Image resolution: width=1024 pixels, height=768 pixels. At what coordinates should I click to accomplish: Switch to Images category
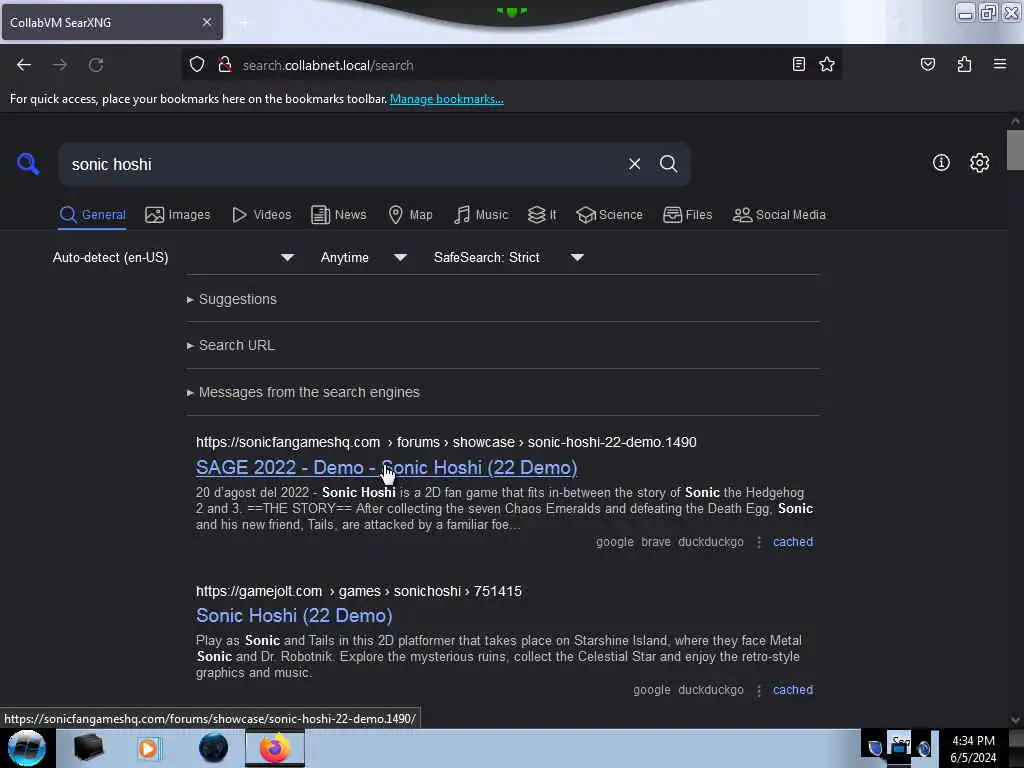178,215
